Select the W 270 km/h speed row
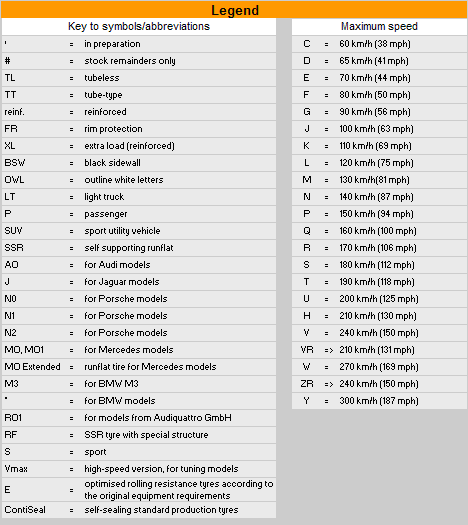 (x=379, y=367)
